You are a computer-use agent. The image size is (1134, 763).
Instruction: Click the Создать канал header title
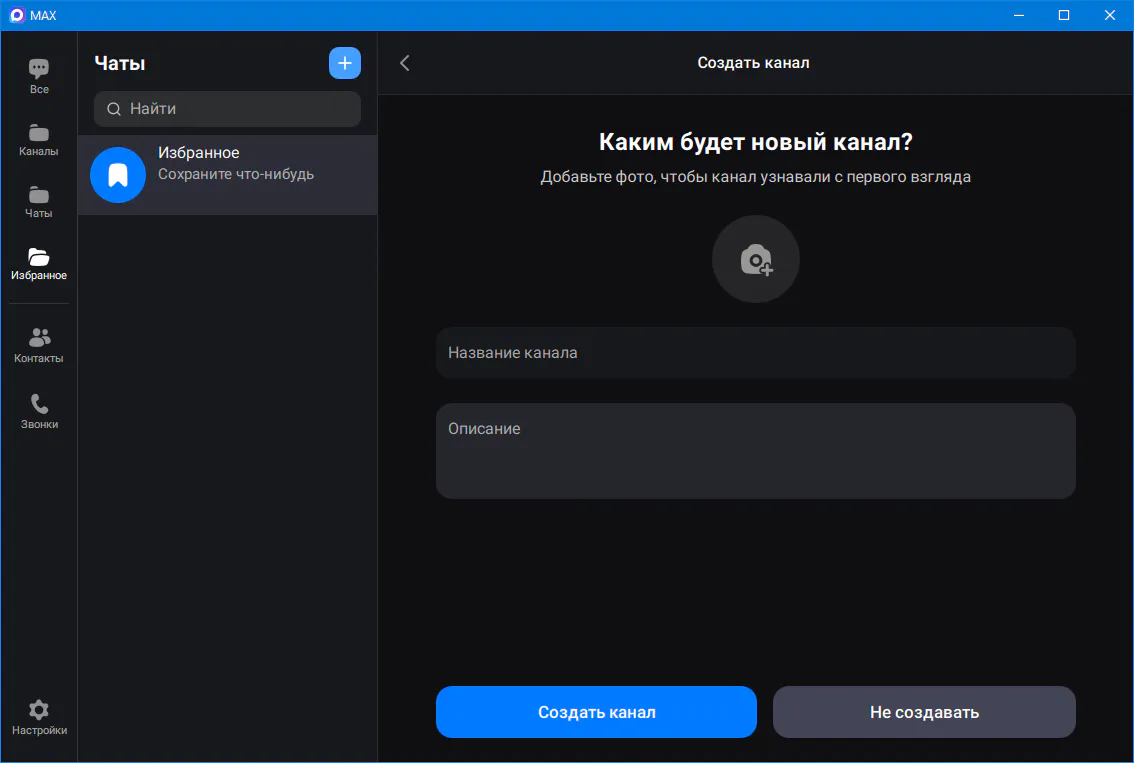[753, 63]
